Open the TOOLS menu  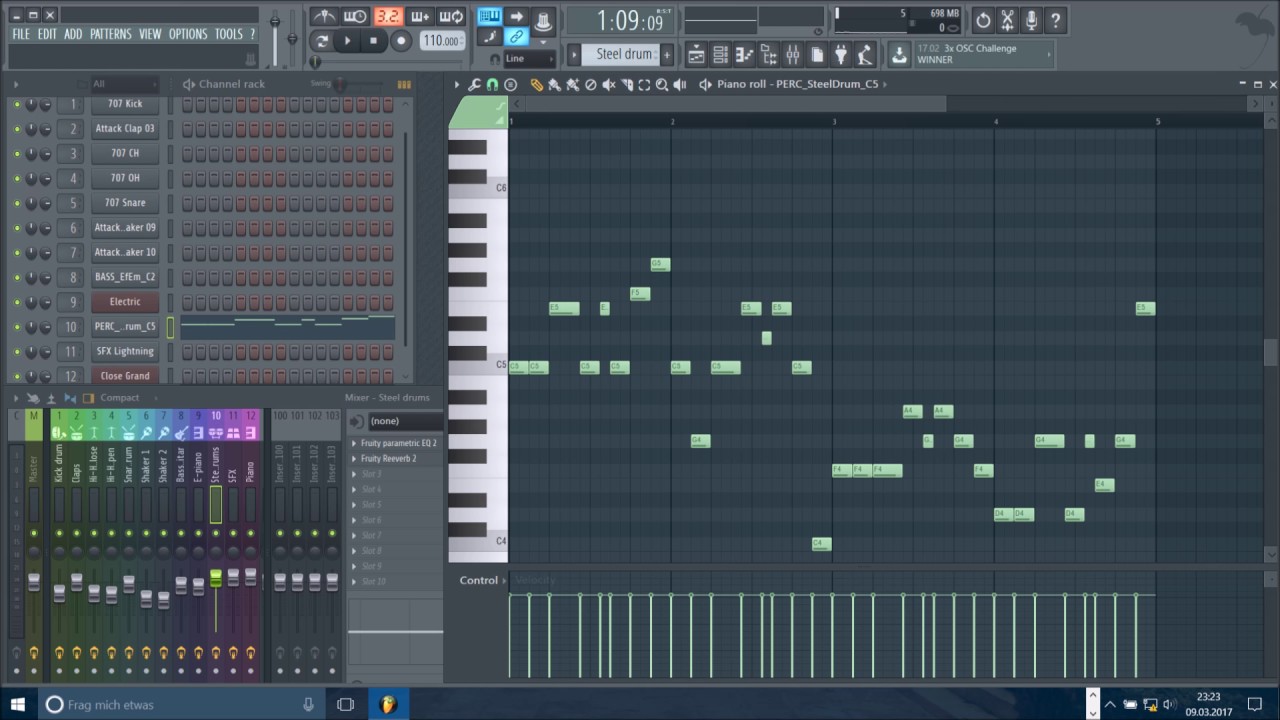[x=229, y=34]
